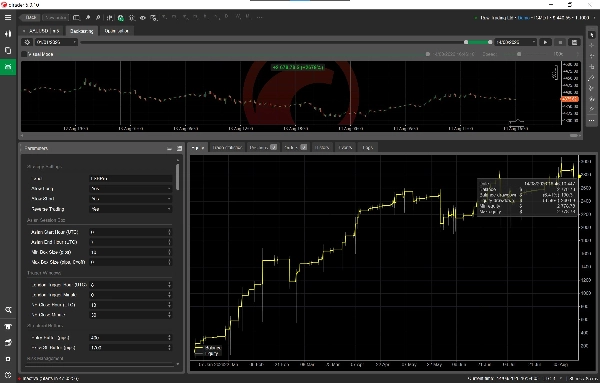Image resolution: width=600 pixels, height=383 pixels.
Task: Open the Logs results tab
Action: pos(367,147)
